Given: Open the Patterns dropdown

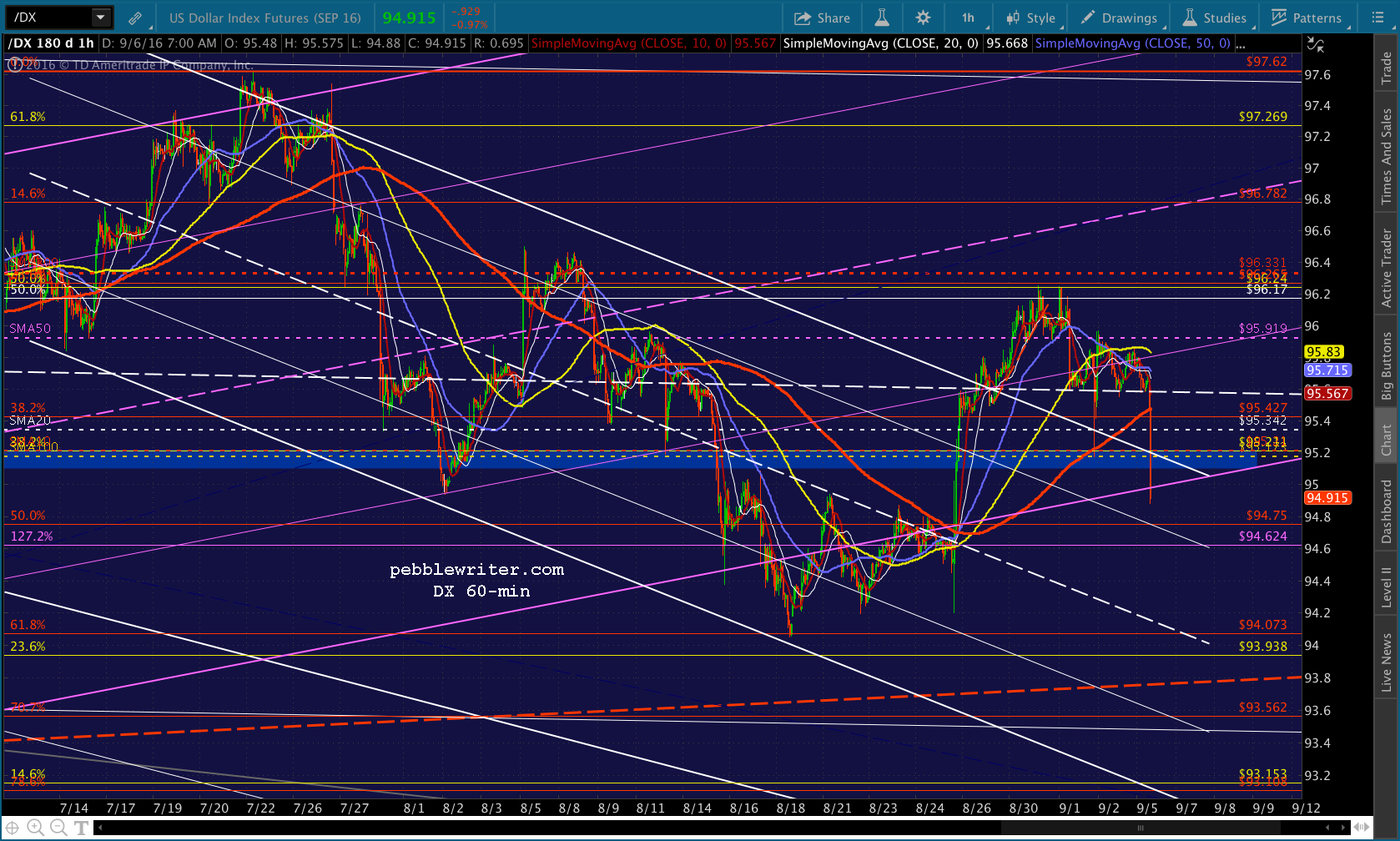Looking at the screenshot, I should (x=1308, y=18).
